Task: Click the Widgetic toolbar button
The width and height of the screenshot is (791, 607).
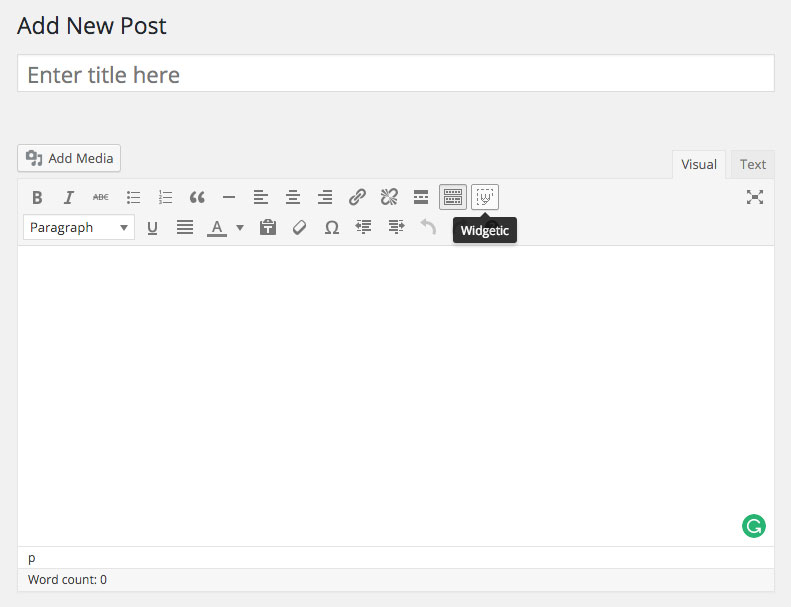Action: tap(485, 197)
